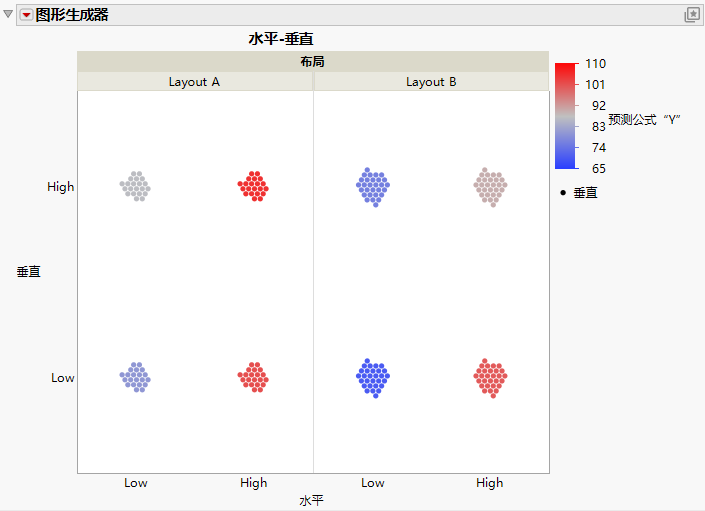Select the Layout B panel header

[431, 82]
